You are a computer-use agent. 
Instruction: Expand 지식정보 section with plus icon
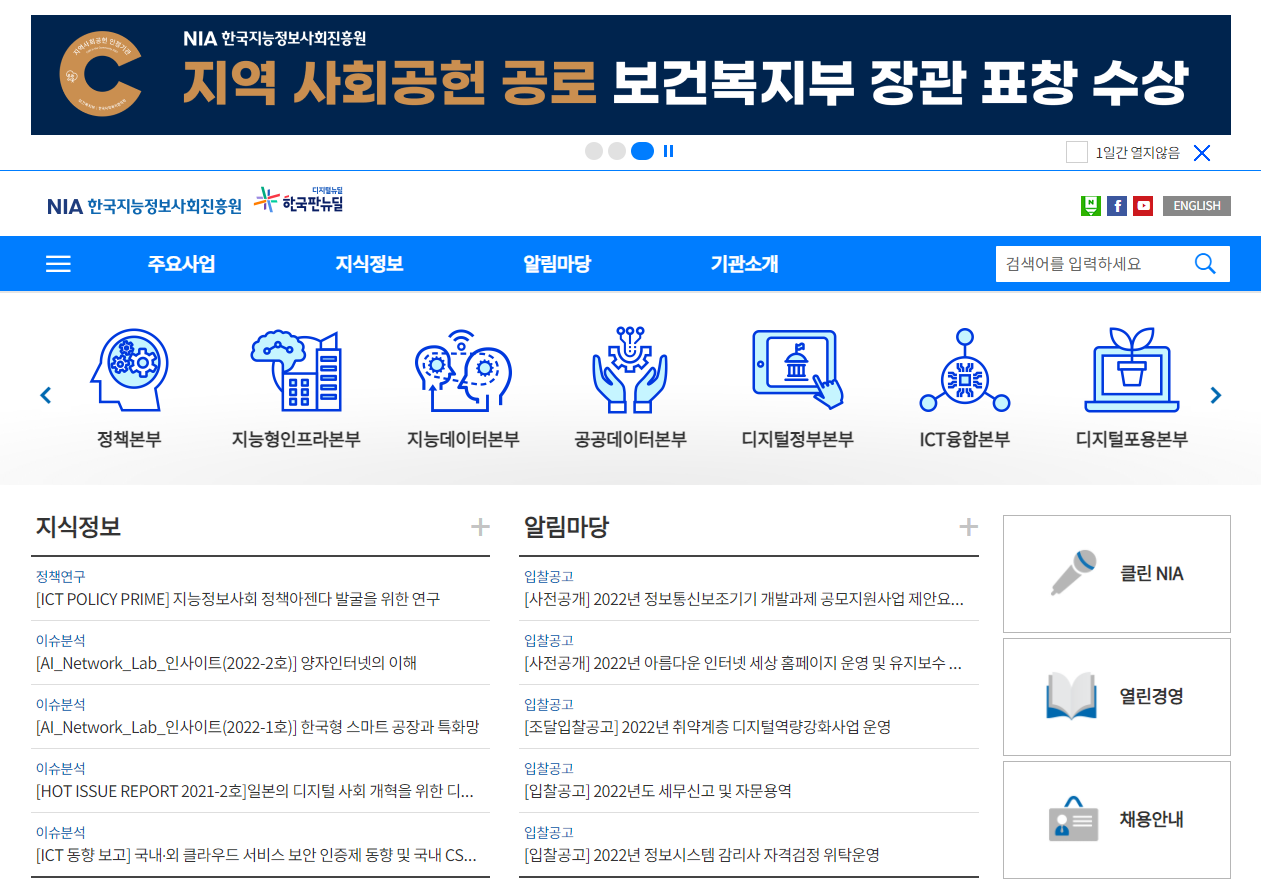(480, 527)
